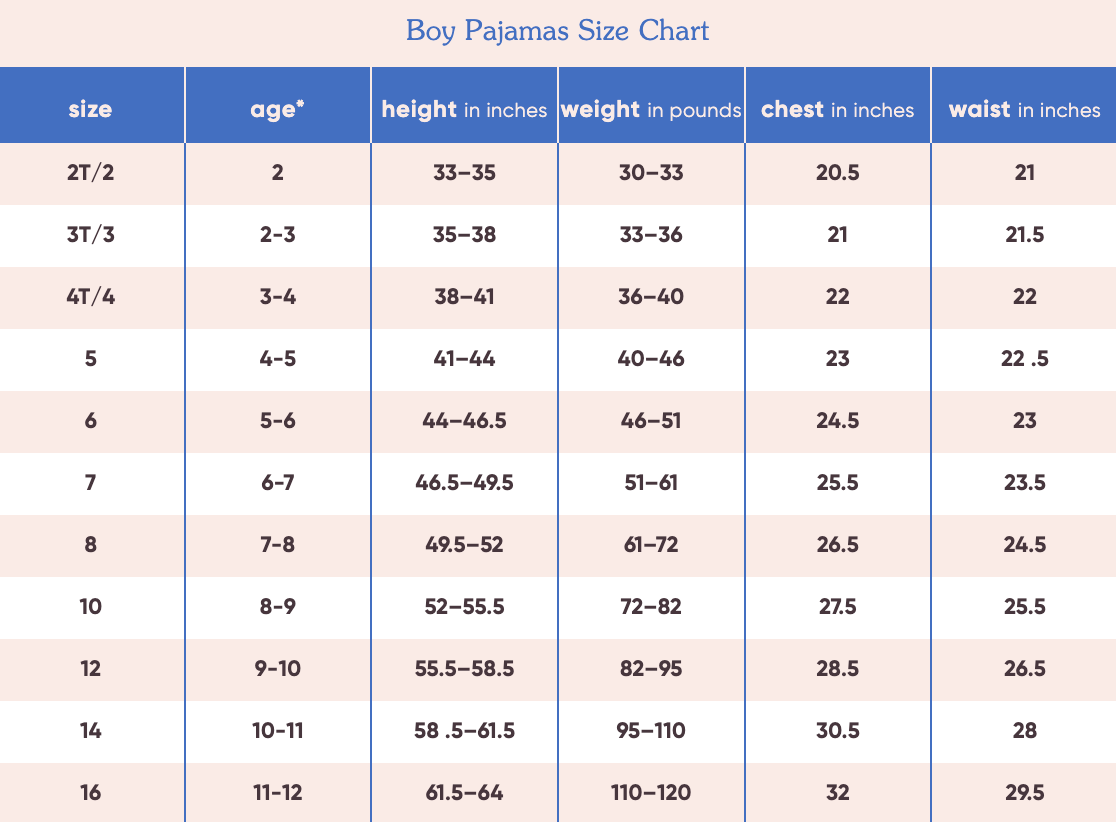Select the 2T/2 size cell

[x=90, y=172]
